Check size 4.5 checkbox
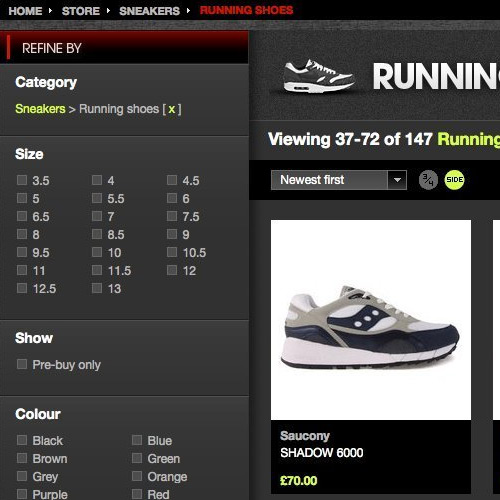 172,180
